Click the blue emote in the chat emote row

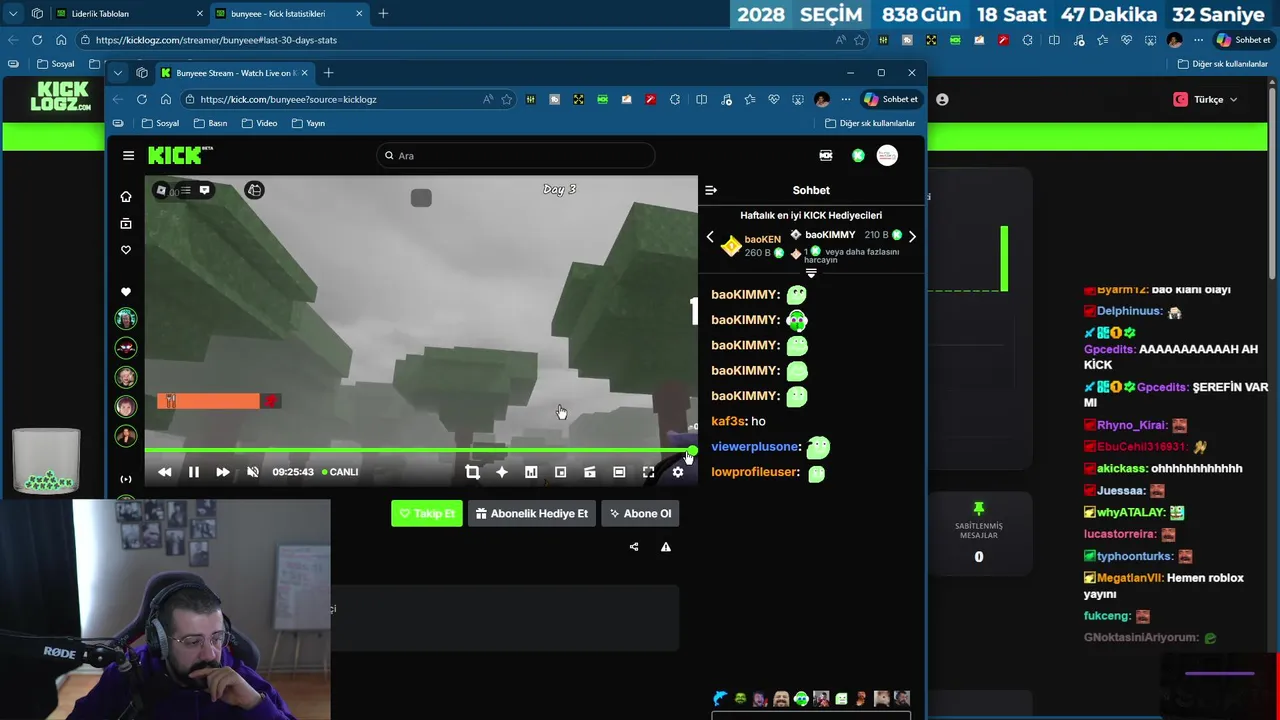(x=720, y=699)
